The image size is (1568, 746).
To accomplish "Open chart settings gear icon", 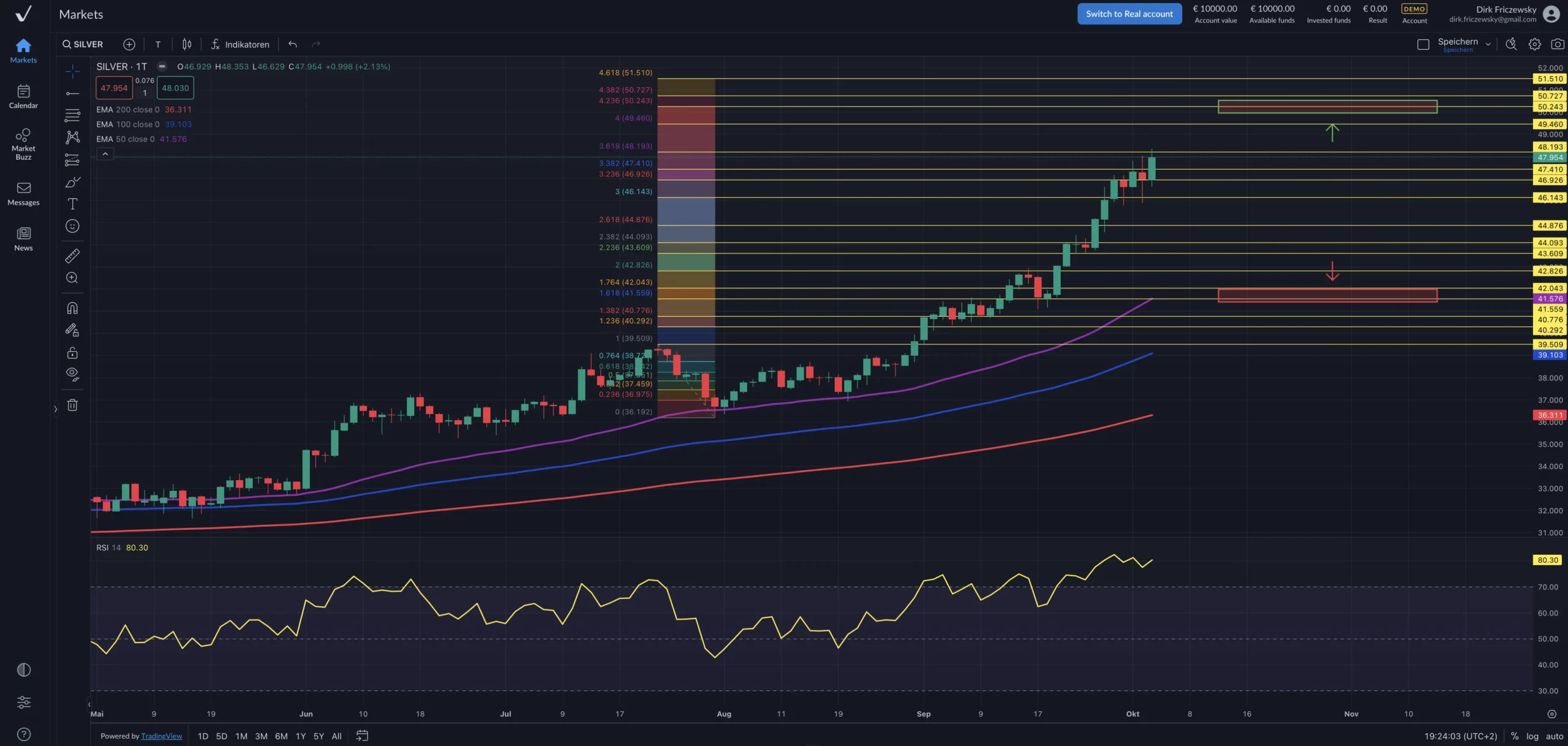I will [1534, 44].
